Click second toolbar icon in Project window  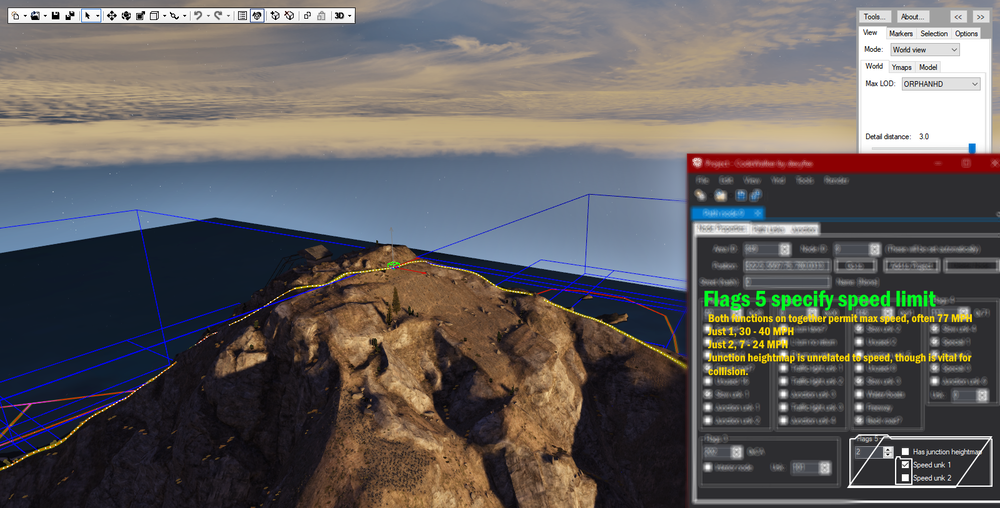pyautogui.click(x=721, y=195)
